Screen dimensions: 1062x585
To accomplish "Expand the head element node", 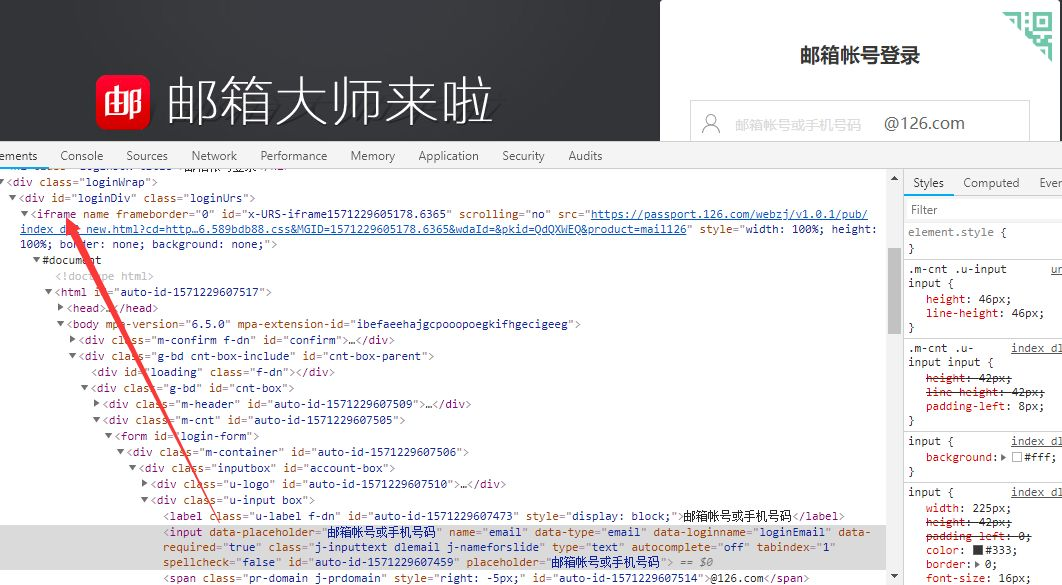I will pos(60,308).
